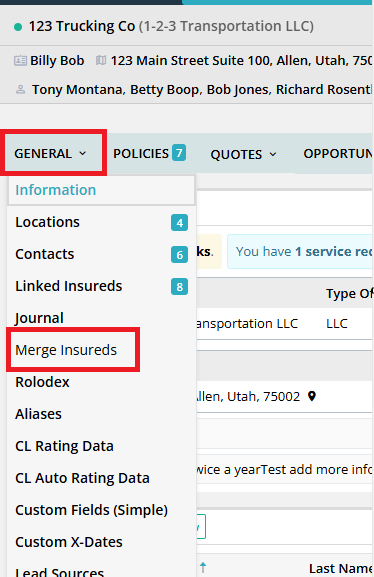Viewport: 374px width, 577px height.
Task: Select Merge Insureds from the menu
Action: tap(66, 350)
